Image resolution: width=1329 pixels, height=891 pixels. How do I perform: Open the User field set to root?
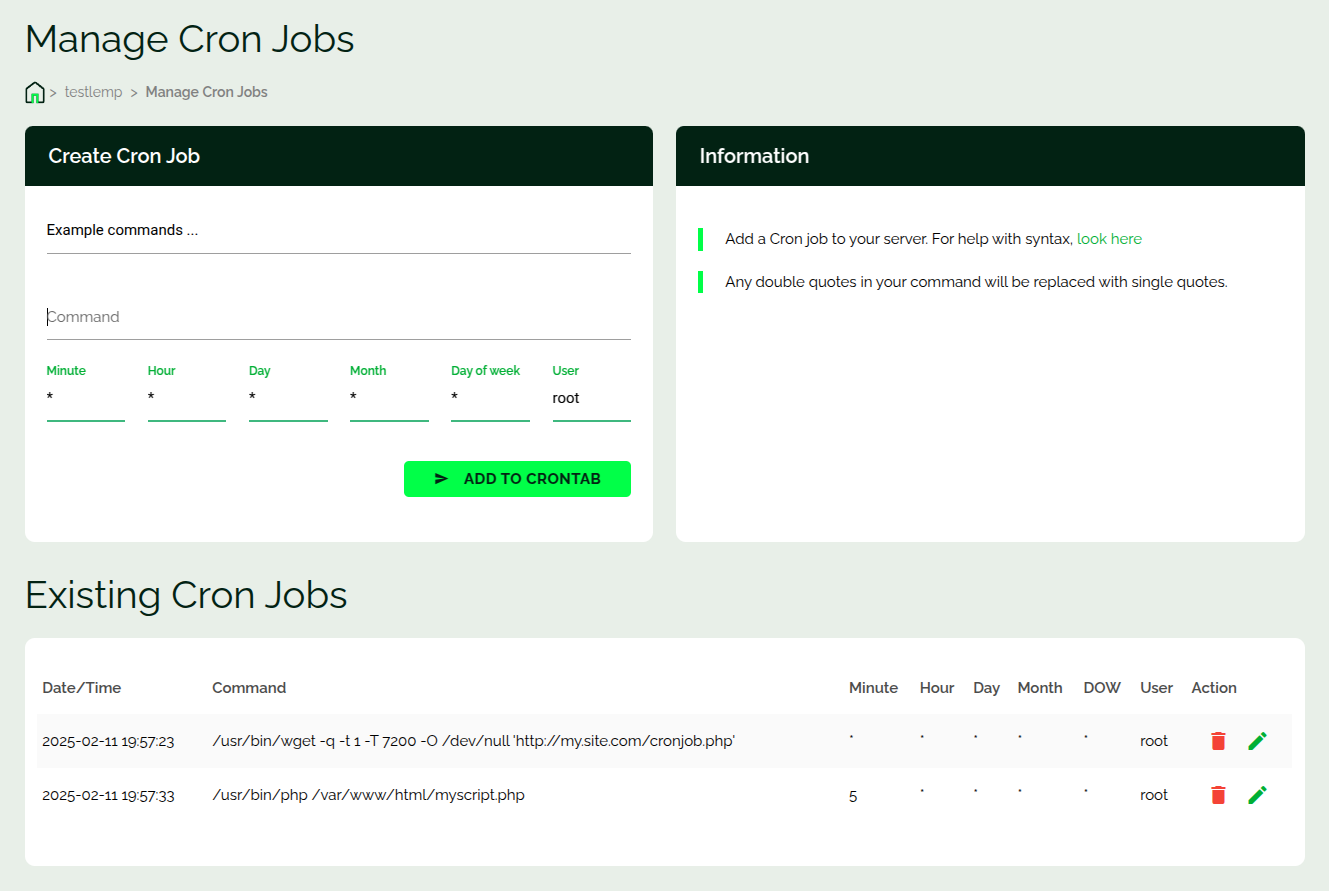(x=591, y=399)
